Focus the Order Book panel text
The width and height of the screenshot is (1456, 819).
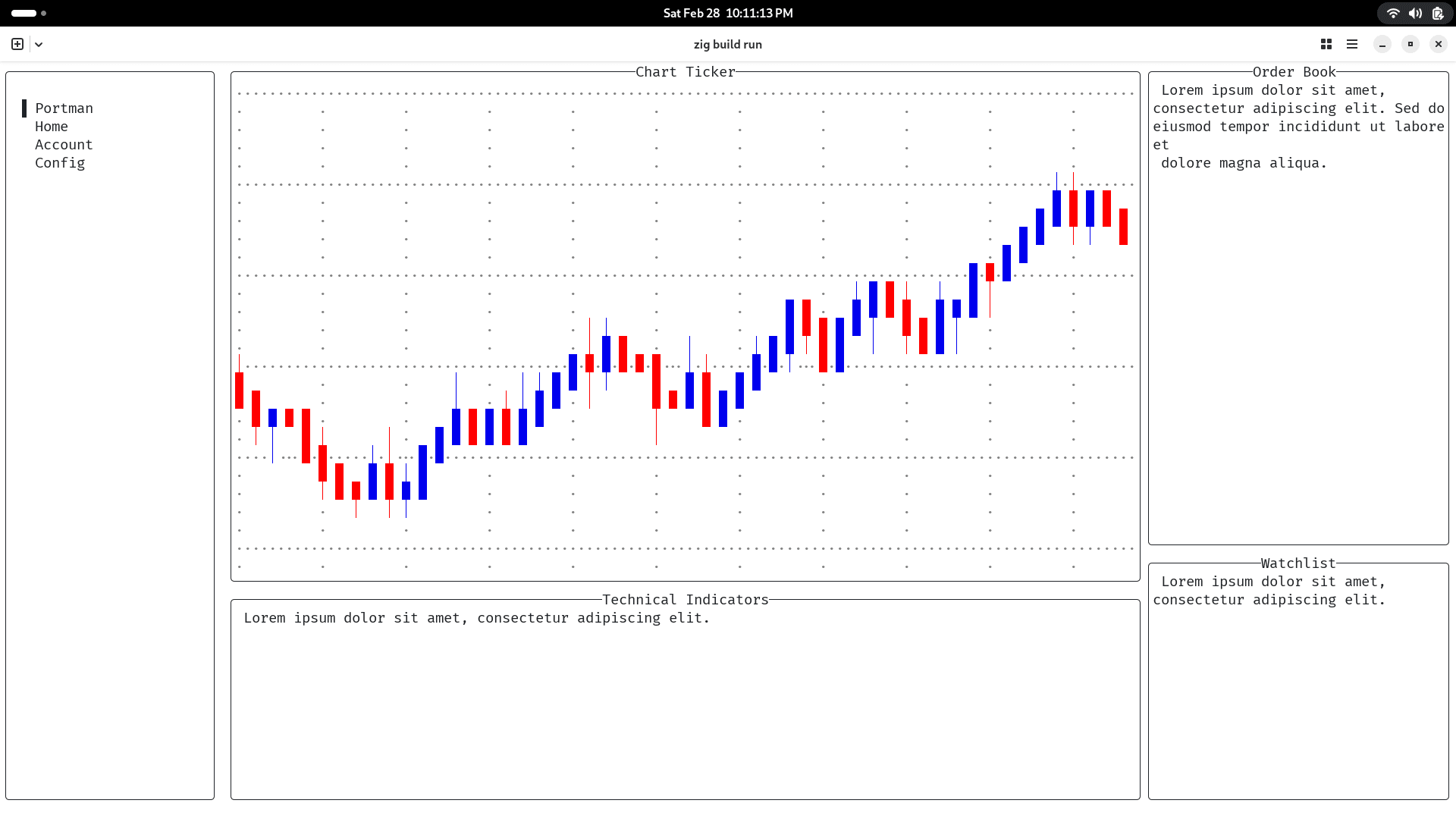pyautogui.click(x=1298, y=127)
